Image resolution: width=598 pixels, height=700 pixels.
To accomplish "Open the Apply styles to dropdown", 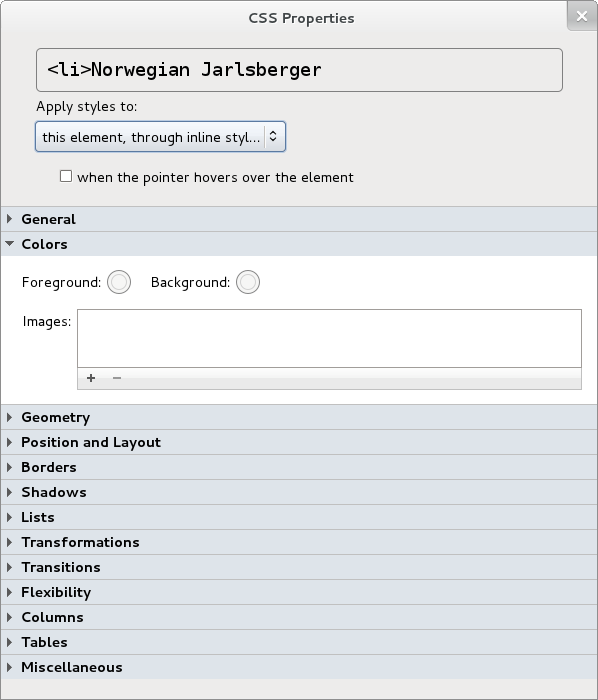I will (x=161, y=137).
